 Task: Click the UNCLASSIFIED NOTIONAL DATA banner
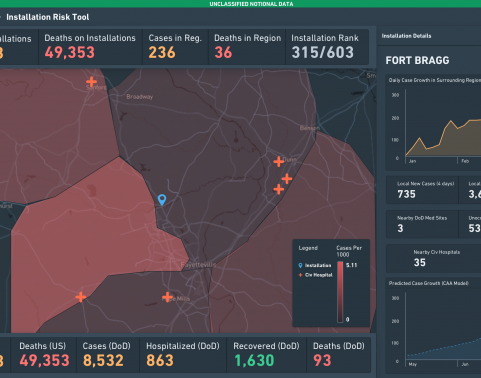(251, 4)
